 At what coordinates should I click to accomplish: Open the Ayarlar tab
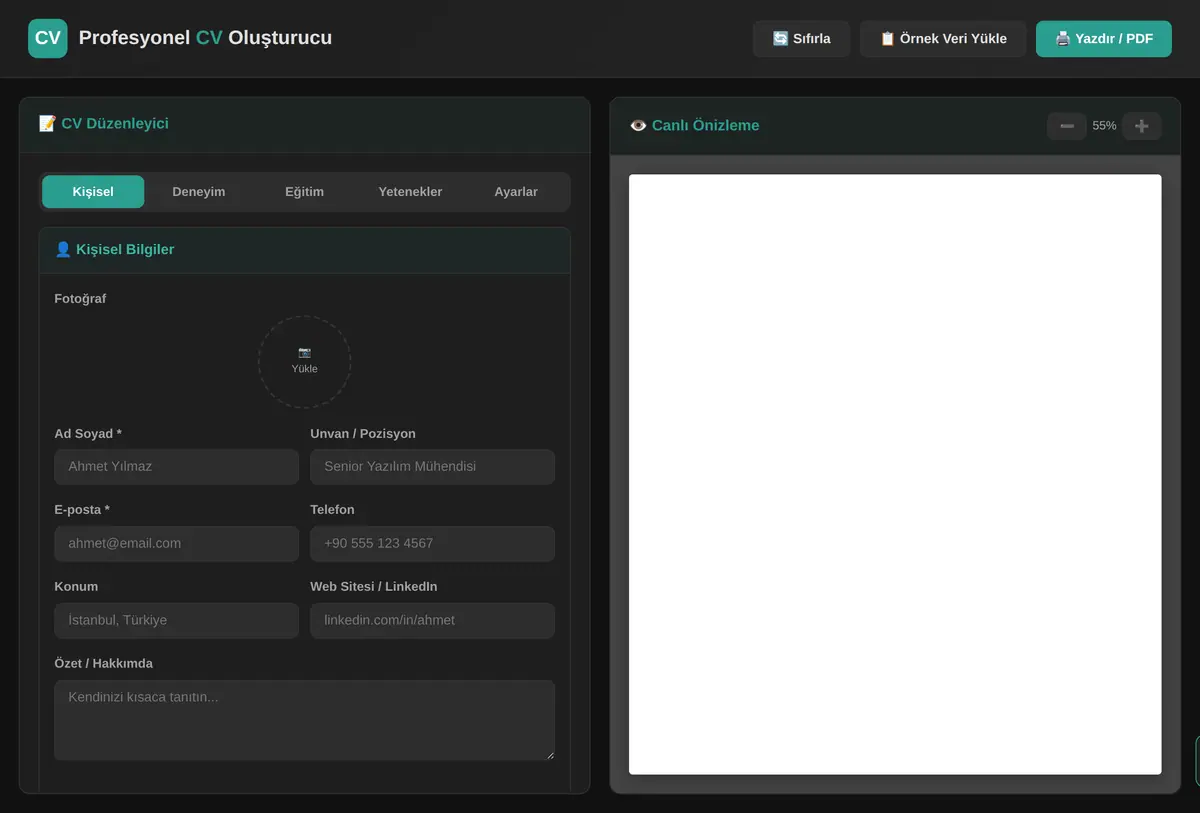516,192
